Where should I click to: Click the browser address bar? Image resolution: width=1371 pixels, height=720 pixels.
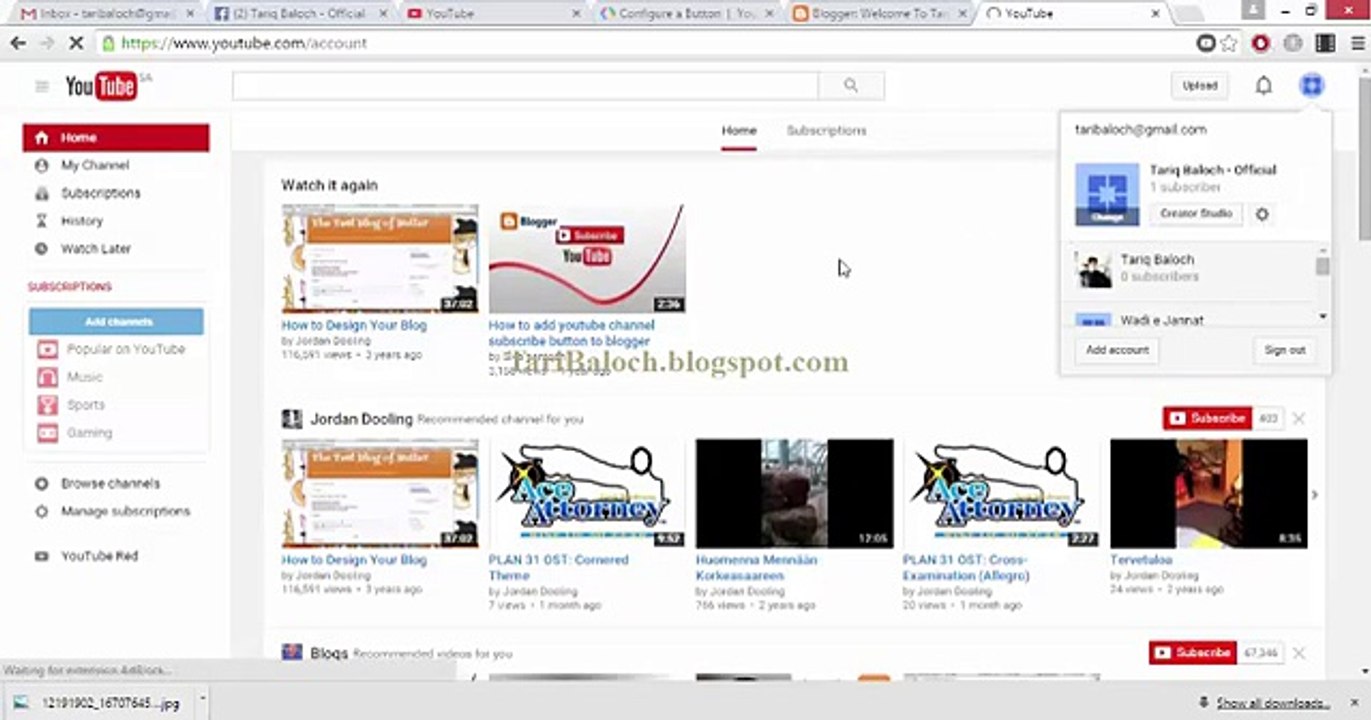[x=650, y=43]
